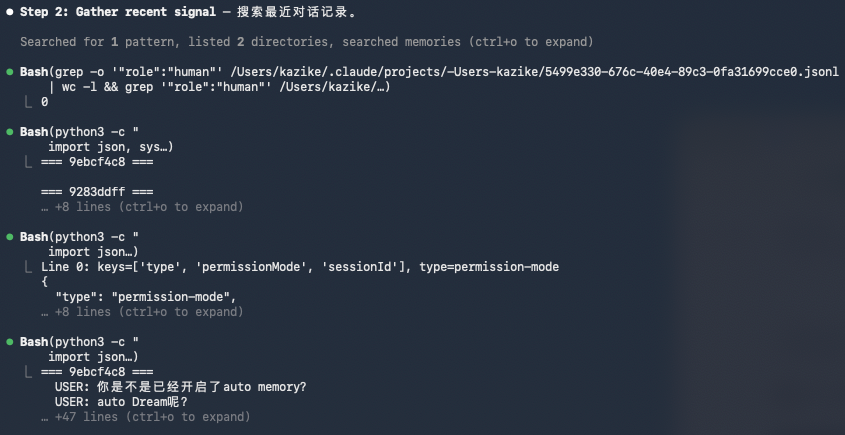845x435 pixels.
Task: Click the white bullet beside Step 2 heading
Action: [9, 13]
